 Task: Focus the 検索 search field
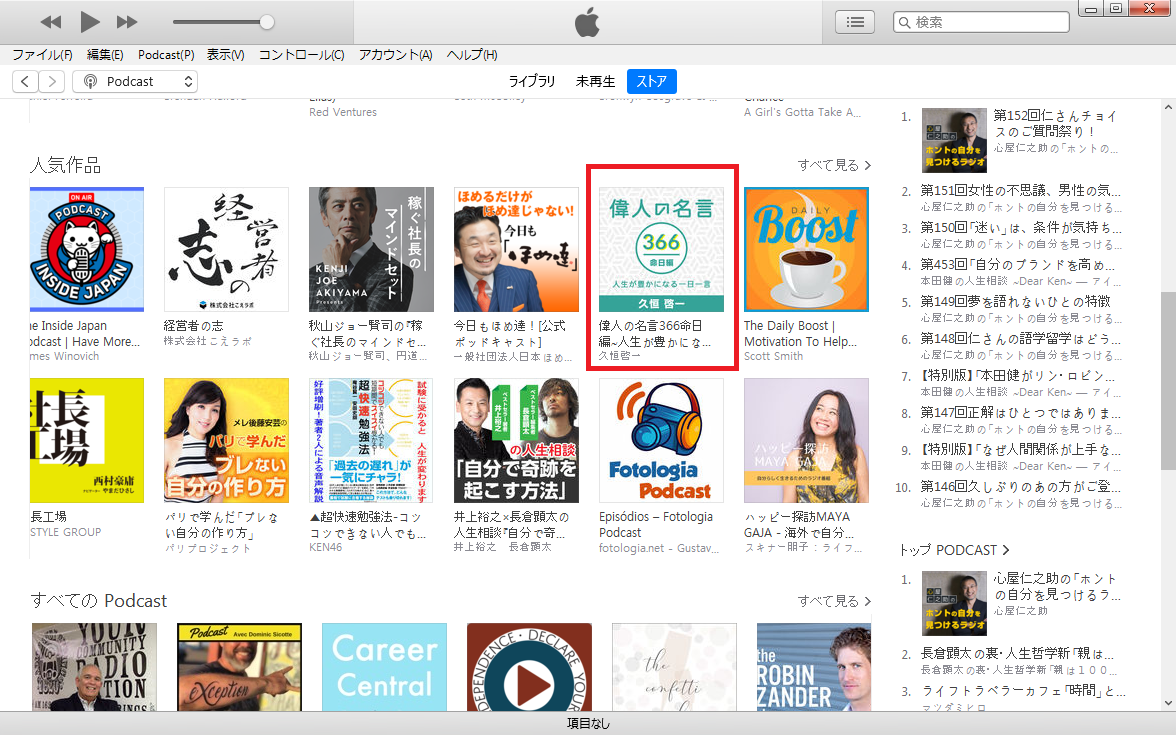(x=981, y=22)
